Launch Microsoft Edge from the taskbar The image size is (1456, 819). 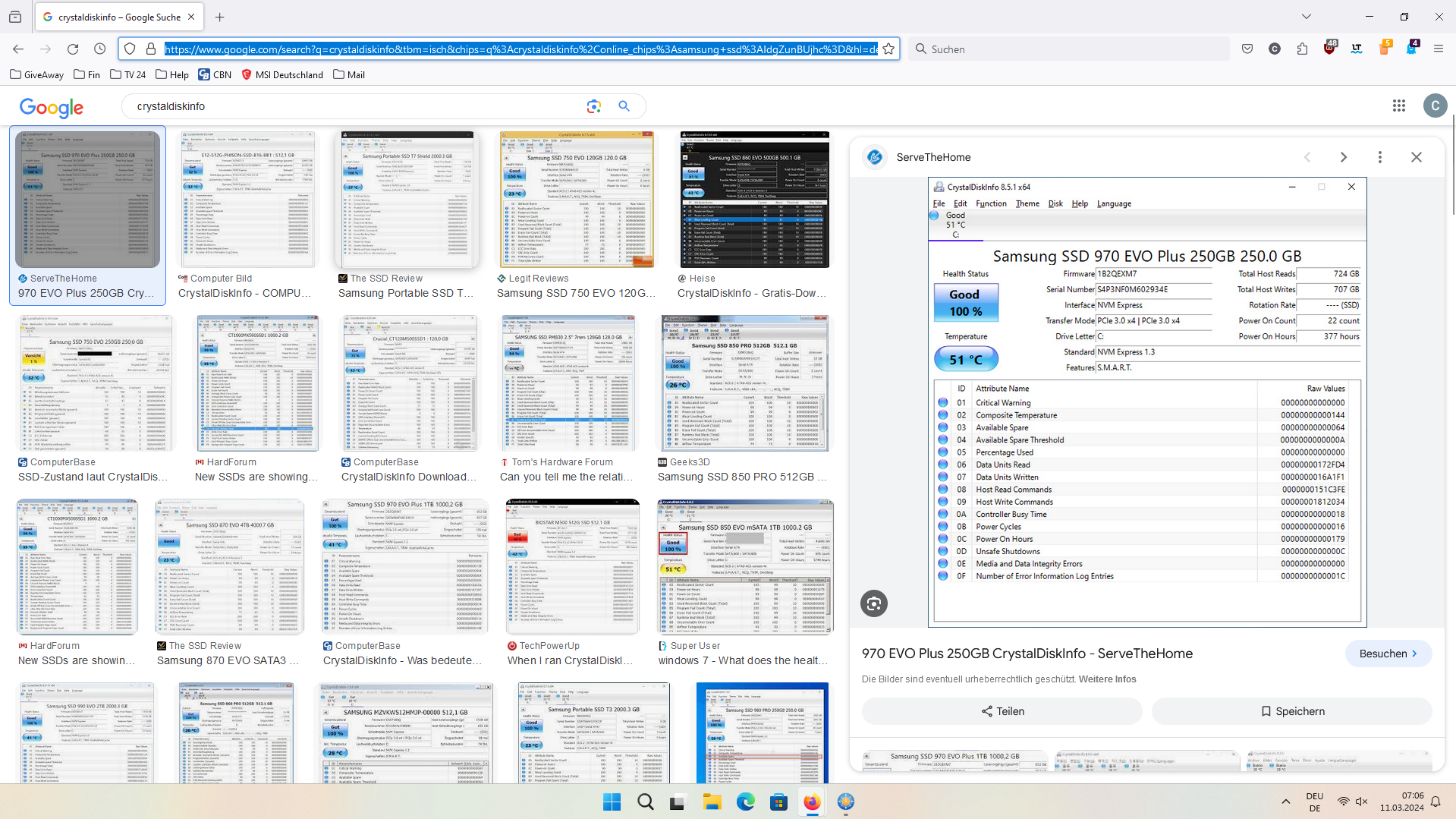click(x=745, y=802)
